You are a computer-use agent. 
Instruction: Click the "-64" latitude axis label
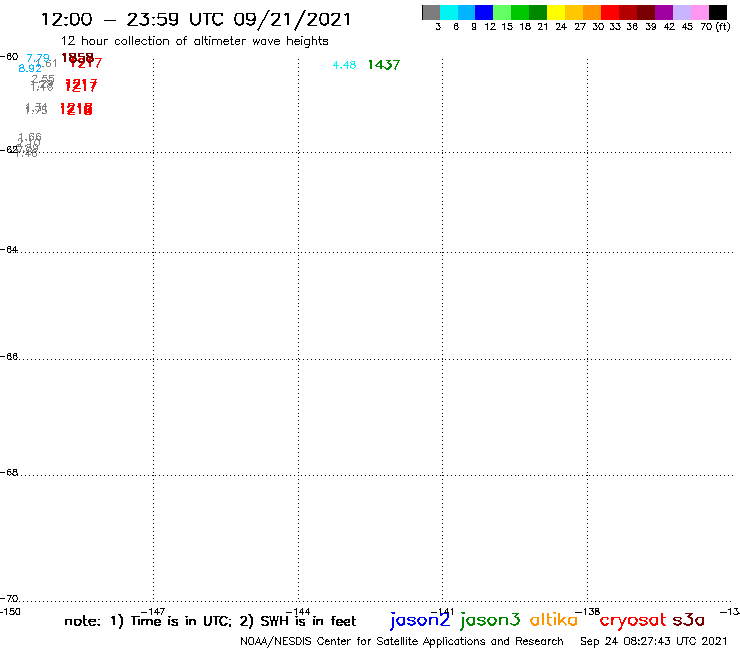[x=9, y=249]
